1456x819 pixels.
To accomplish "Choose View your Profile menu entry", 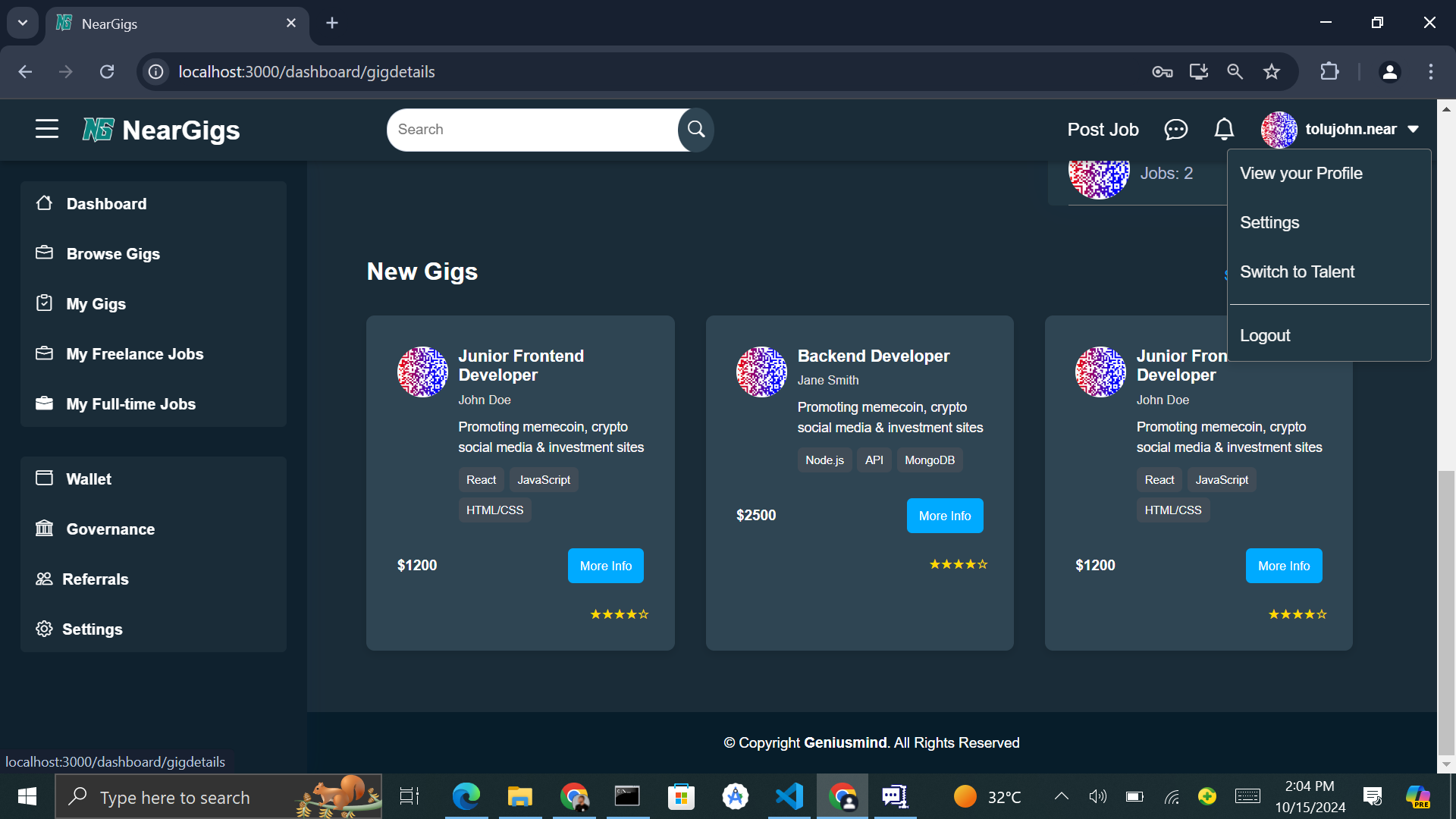I will coord(1301,174).
